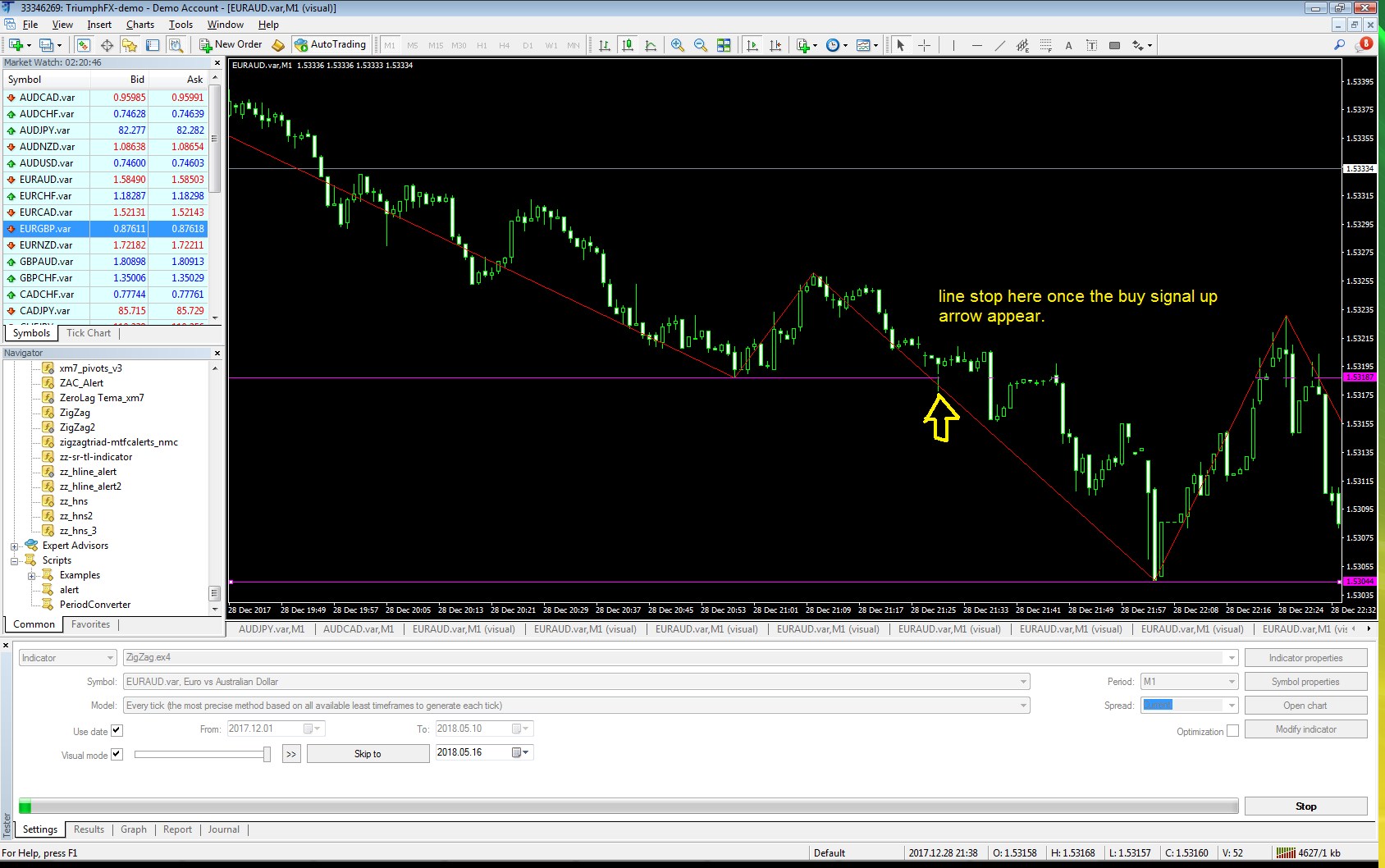Click the Skip to button

pos(368,754)
